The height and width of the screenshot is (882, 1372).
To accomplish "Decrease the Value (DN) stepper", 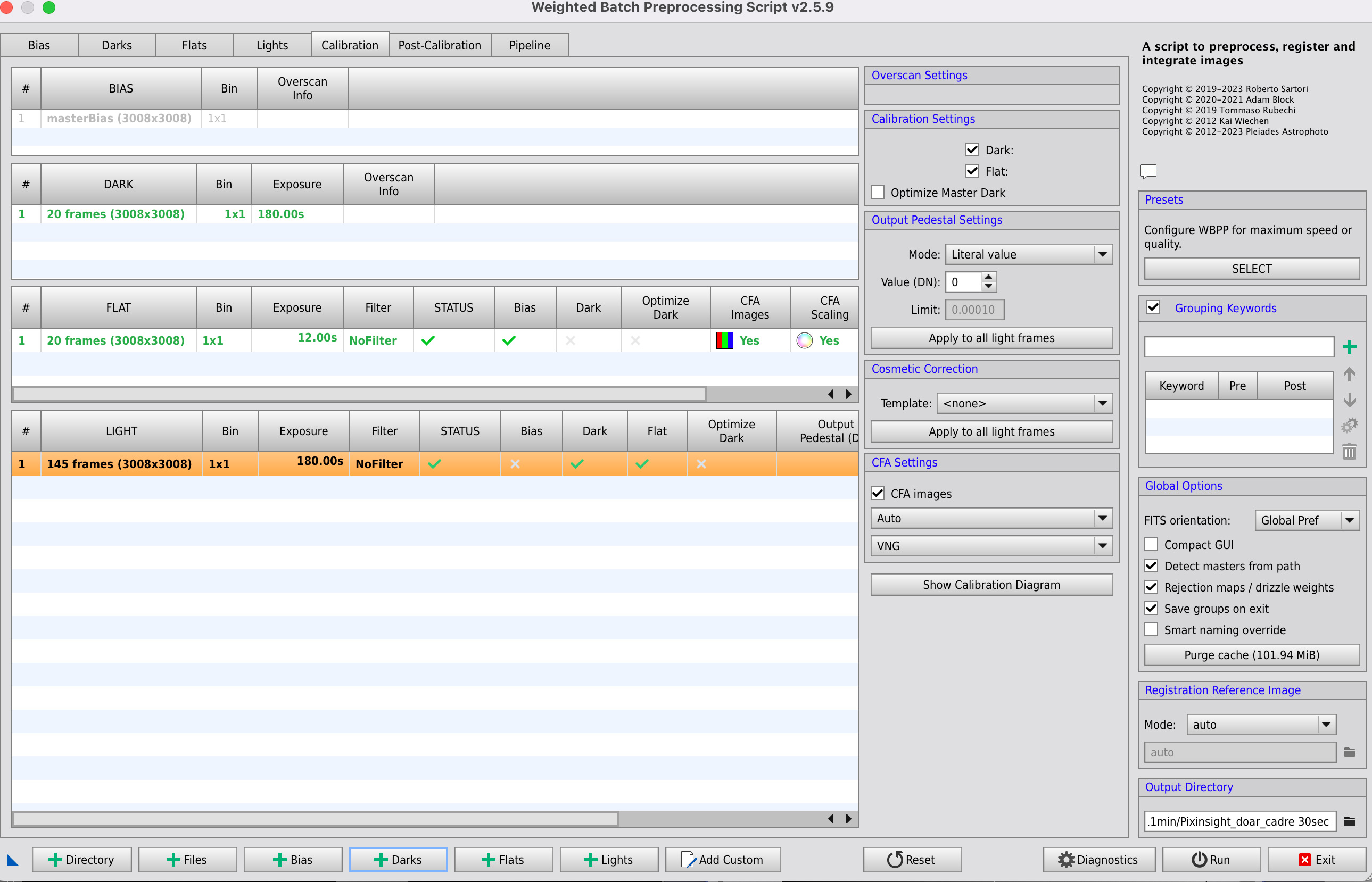I will pos(988,286).
